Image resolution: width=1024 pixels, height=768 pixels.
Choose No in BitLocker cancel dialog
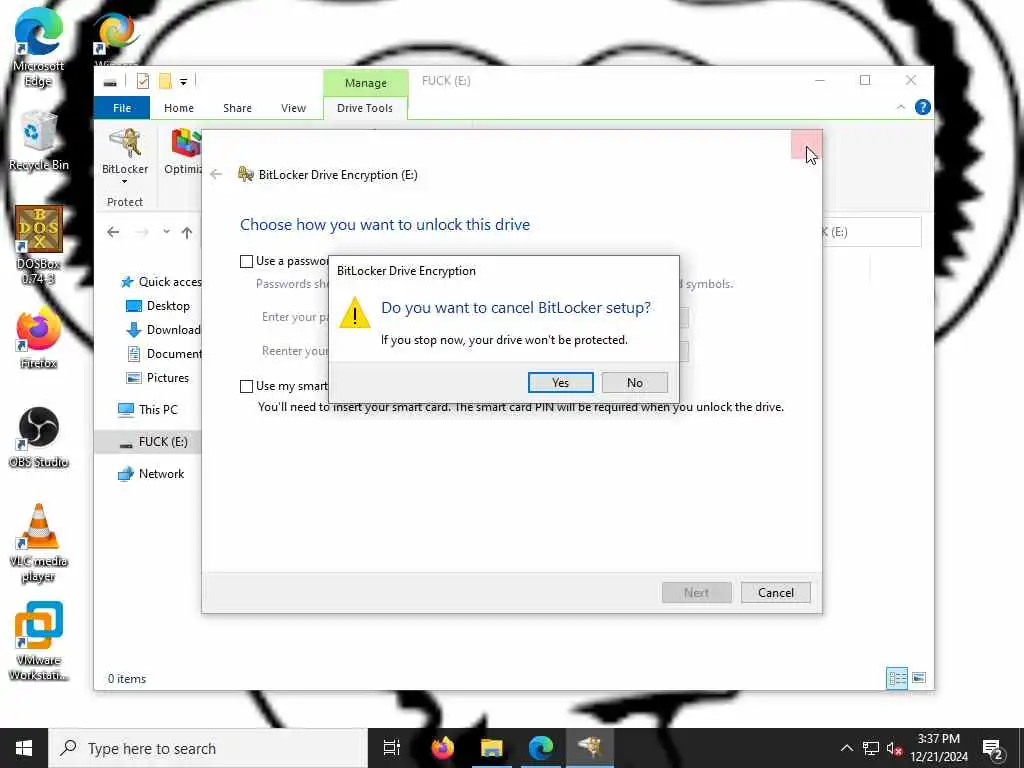tap(634, 383)
